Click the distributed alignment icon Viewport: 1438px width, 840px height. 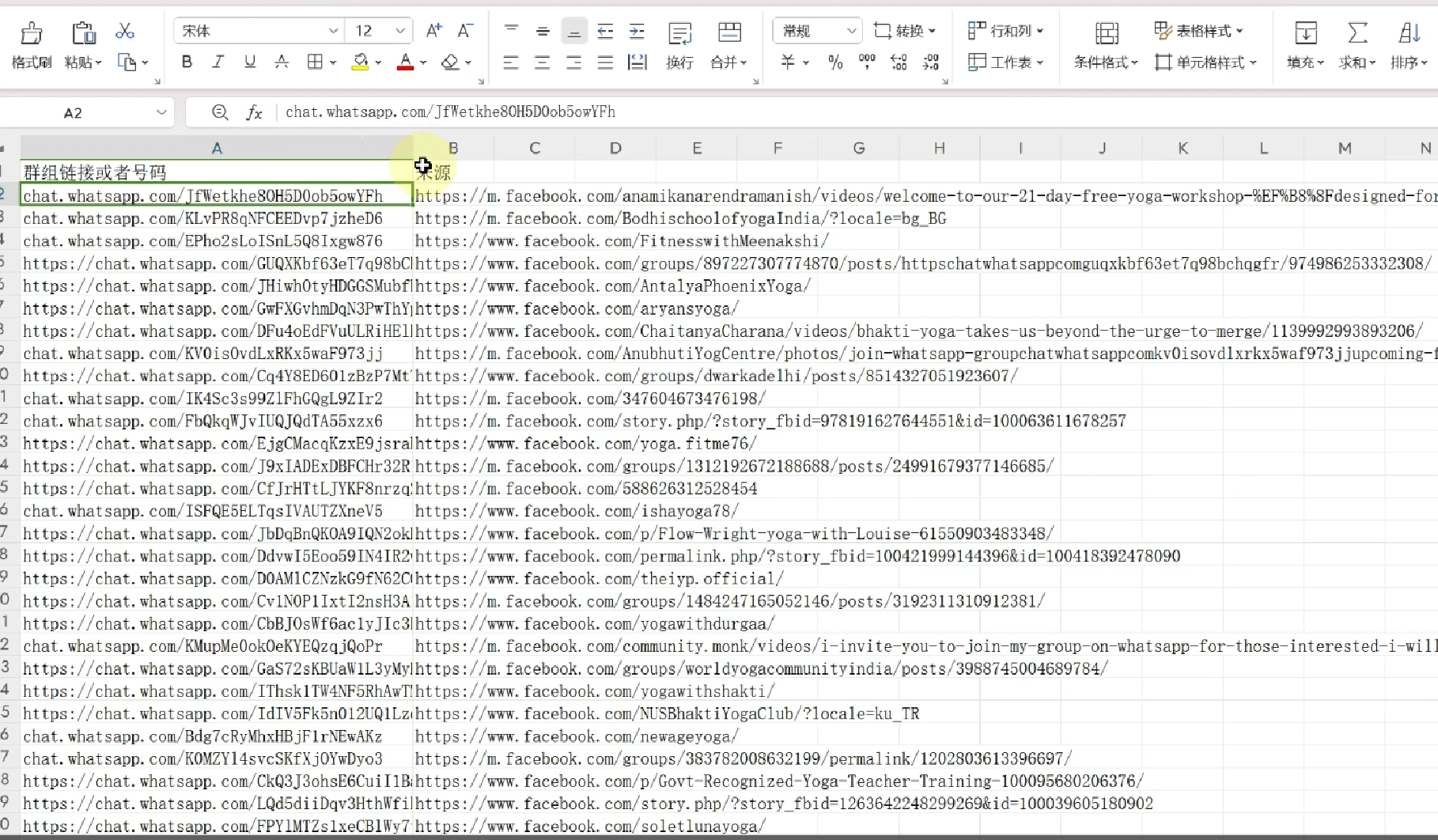pyautogui.click(x=638, y=62)
